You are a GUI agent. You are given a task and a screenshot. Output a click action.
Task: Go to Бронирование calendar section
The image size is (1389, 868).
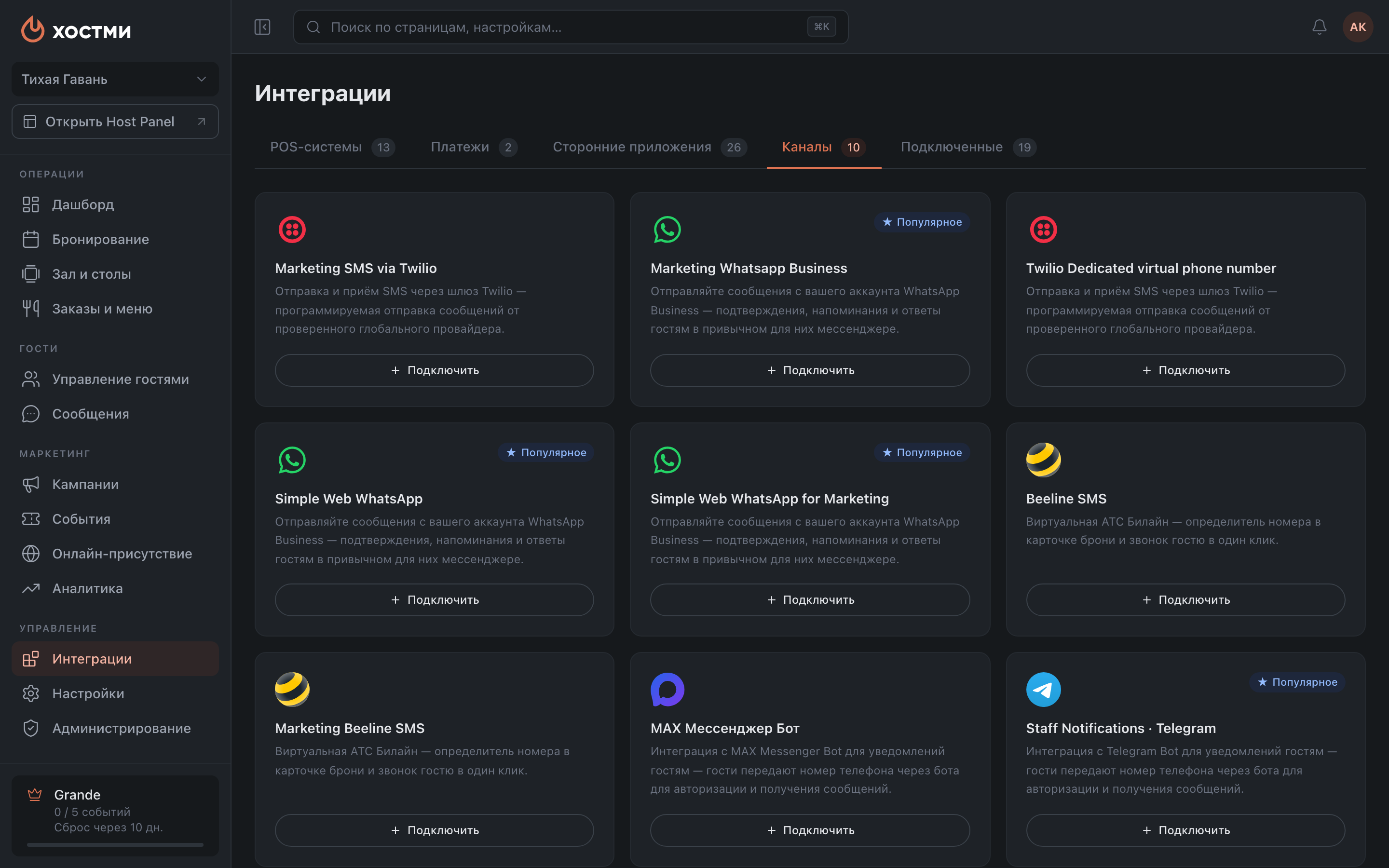(115, 239)
